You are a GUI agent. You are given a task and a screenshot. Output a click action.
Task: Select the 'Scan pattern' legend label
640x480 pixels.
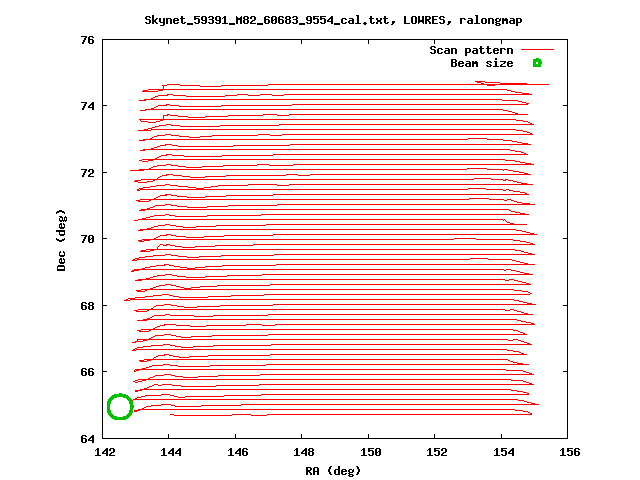pyautogui.click(x=471, y=50)
